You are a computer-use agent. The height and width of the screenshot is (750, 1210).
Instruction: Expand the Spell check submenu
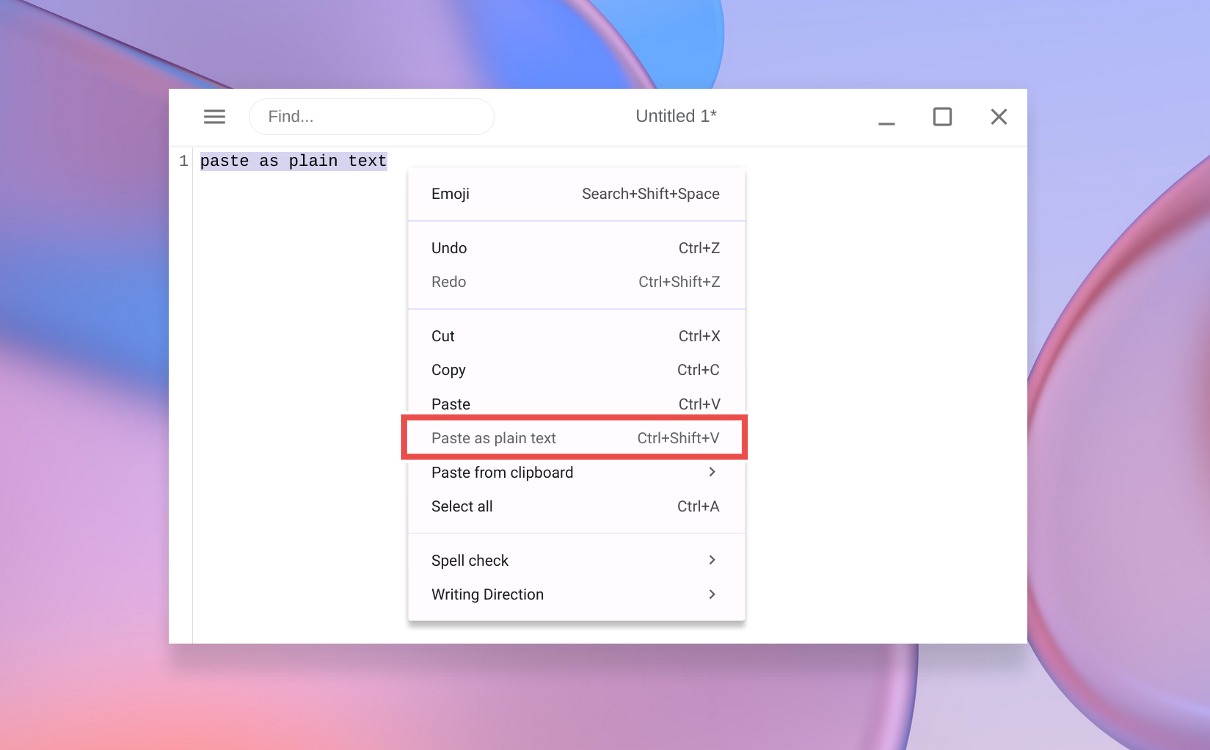(576, 560)
